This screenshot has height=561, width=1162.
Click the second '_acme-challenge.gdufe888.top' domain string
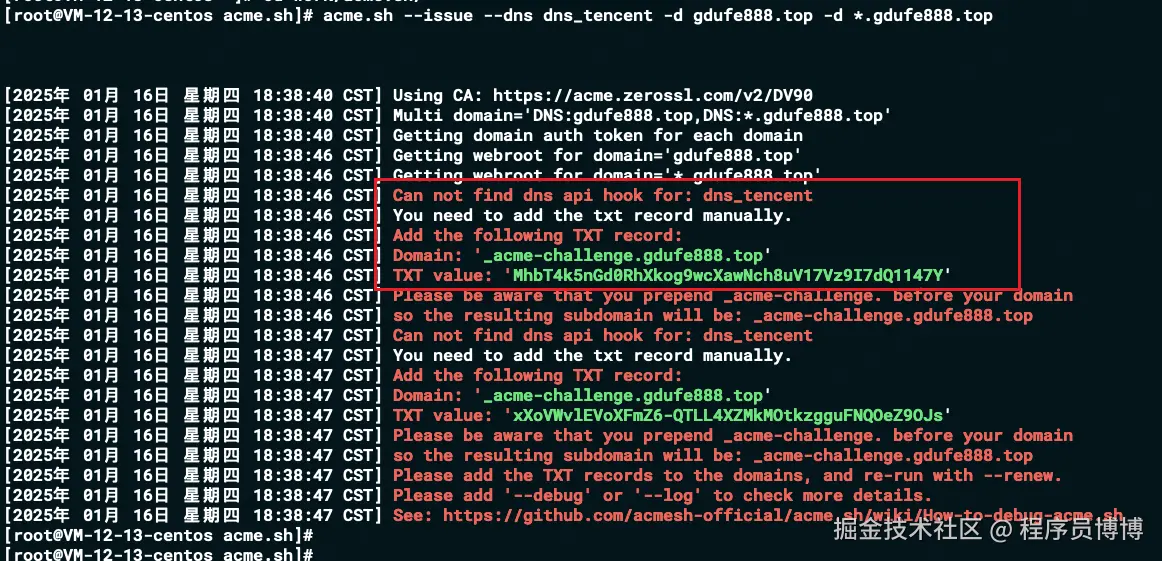[x=623, y=395]
